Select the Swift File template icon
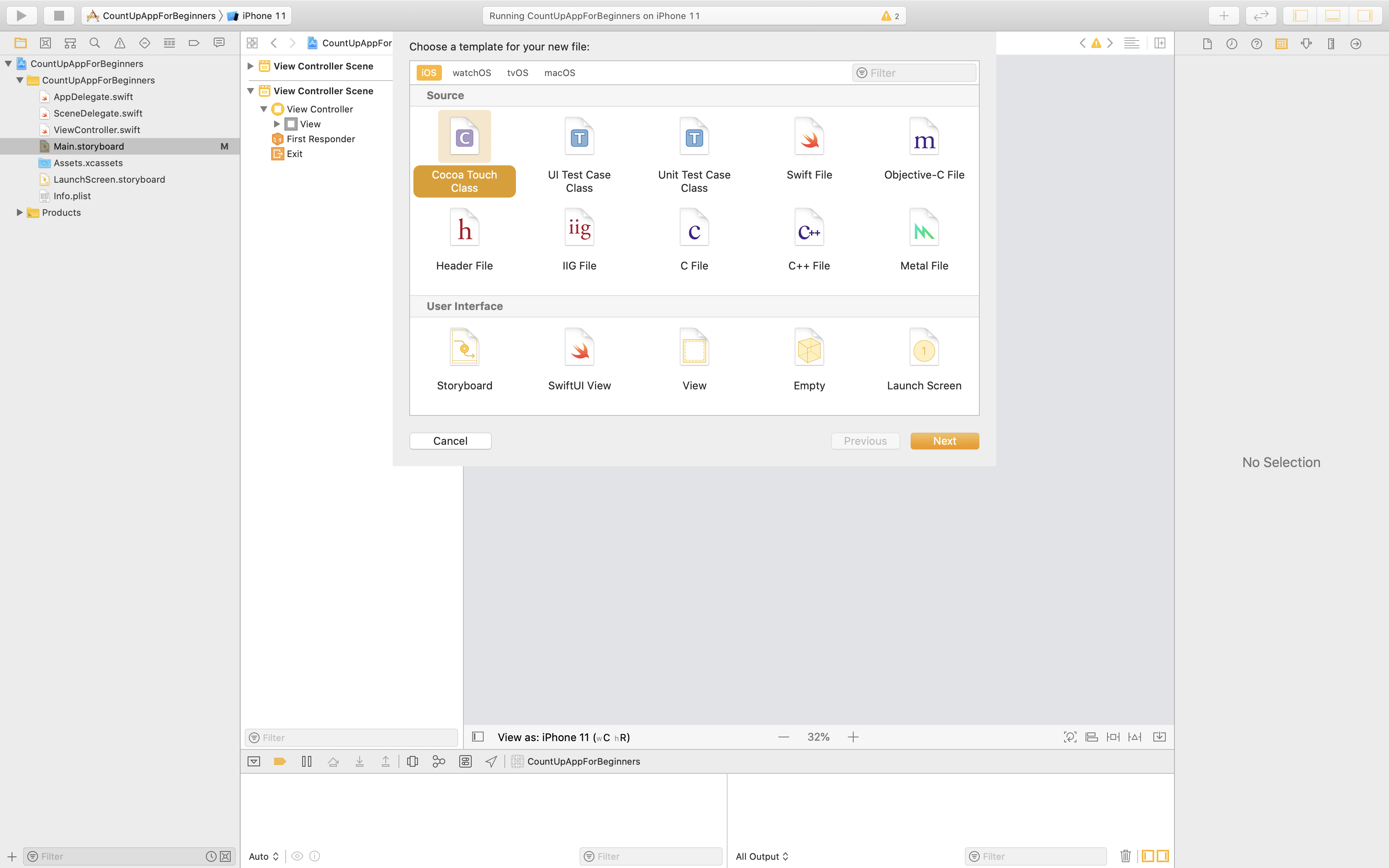The image size is (1389, 868). pyautogui.click(x=809, y=138)
